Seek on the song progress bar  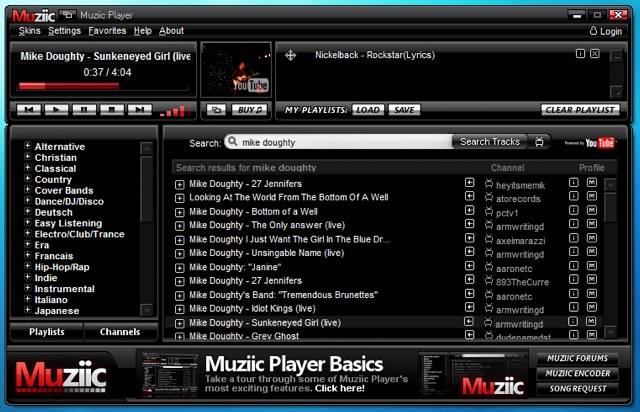tap(103, 86)
